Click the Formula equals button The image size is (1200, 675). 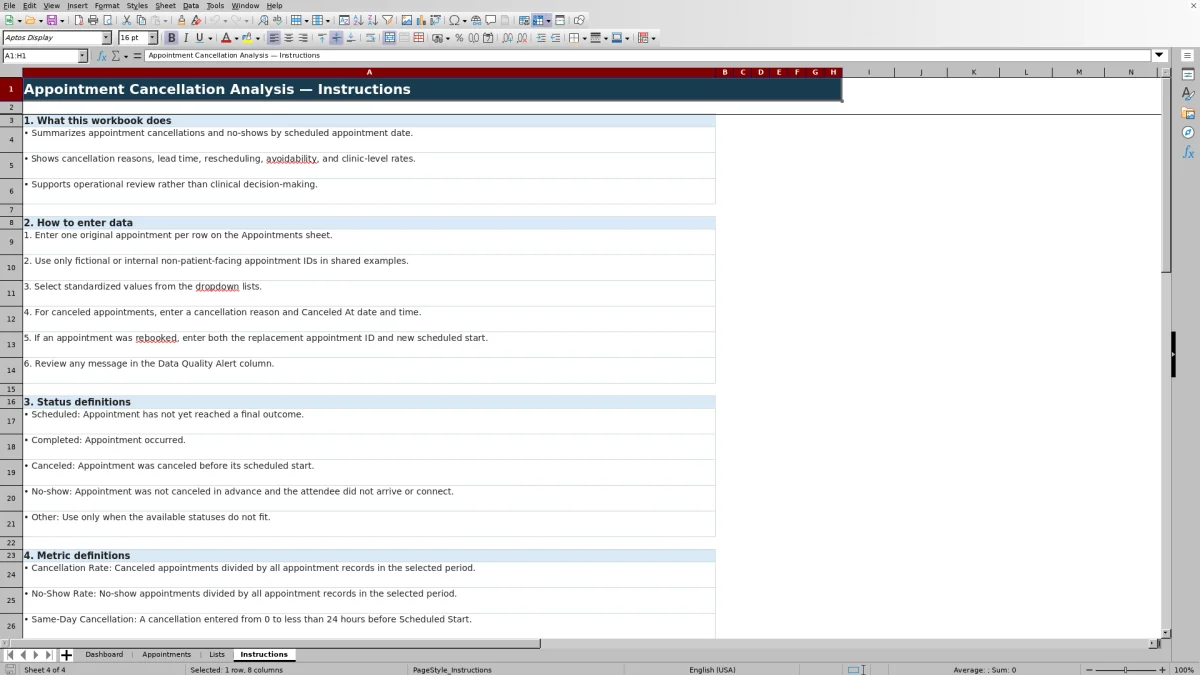(x=137, y=56)
